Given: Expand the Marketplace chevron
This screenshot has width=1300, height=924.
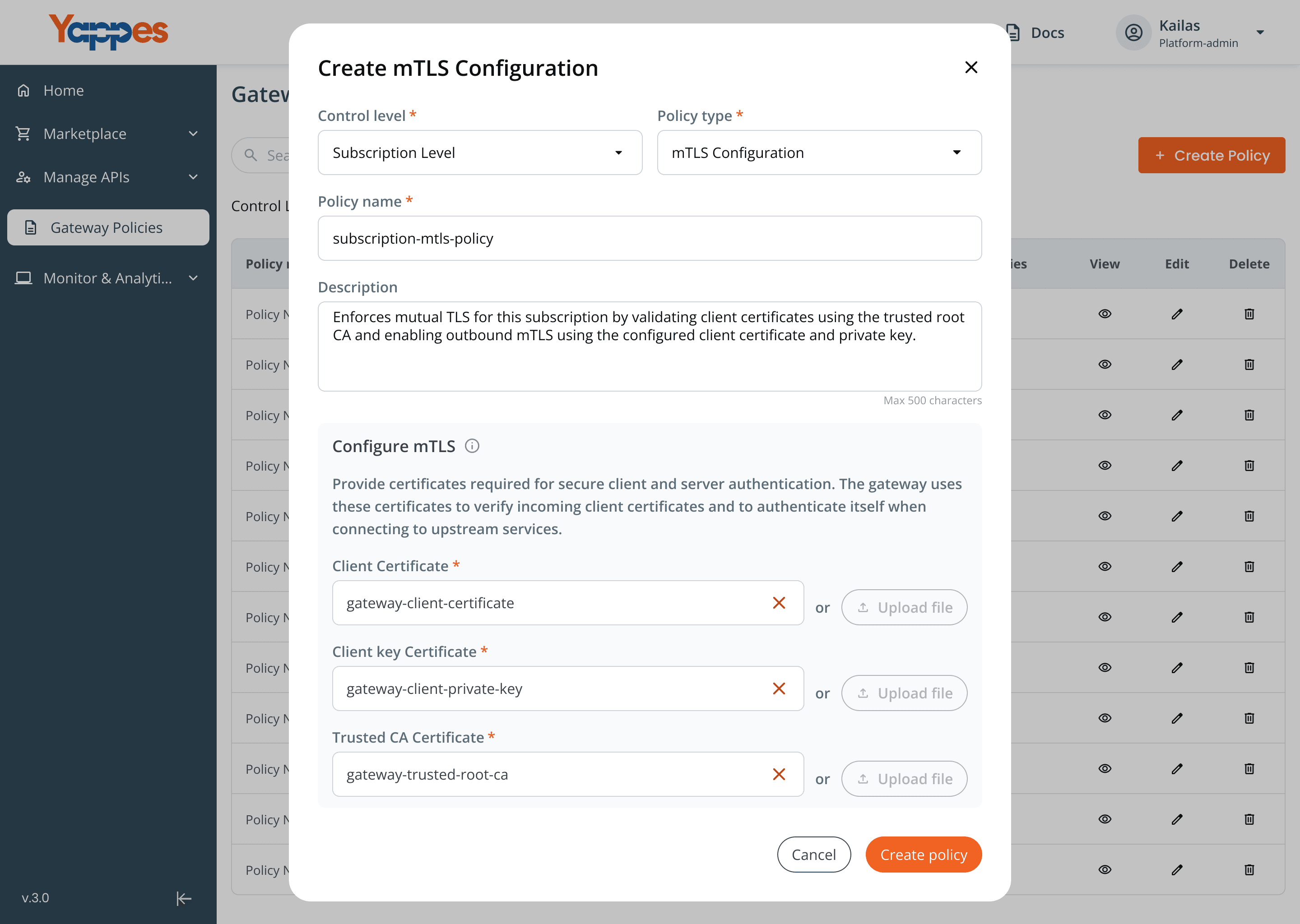Looking at the screenshot, I should point(193,134).
